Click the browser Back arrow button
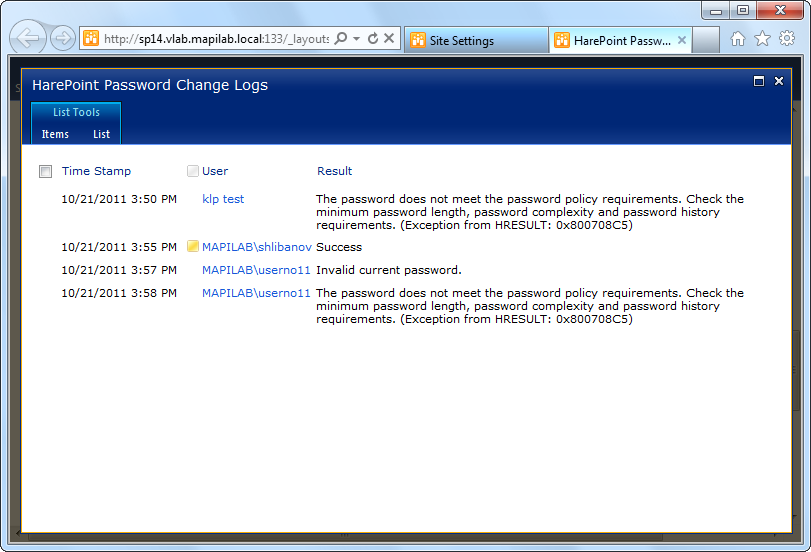The image size is (811, 552). [x=29, y=39]
